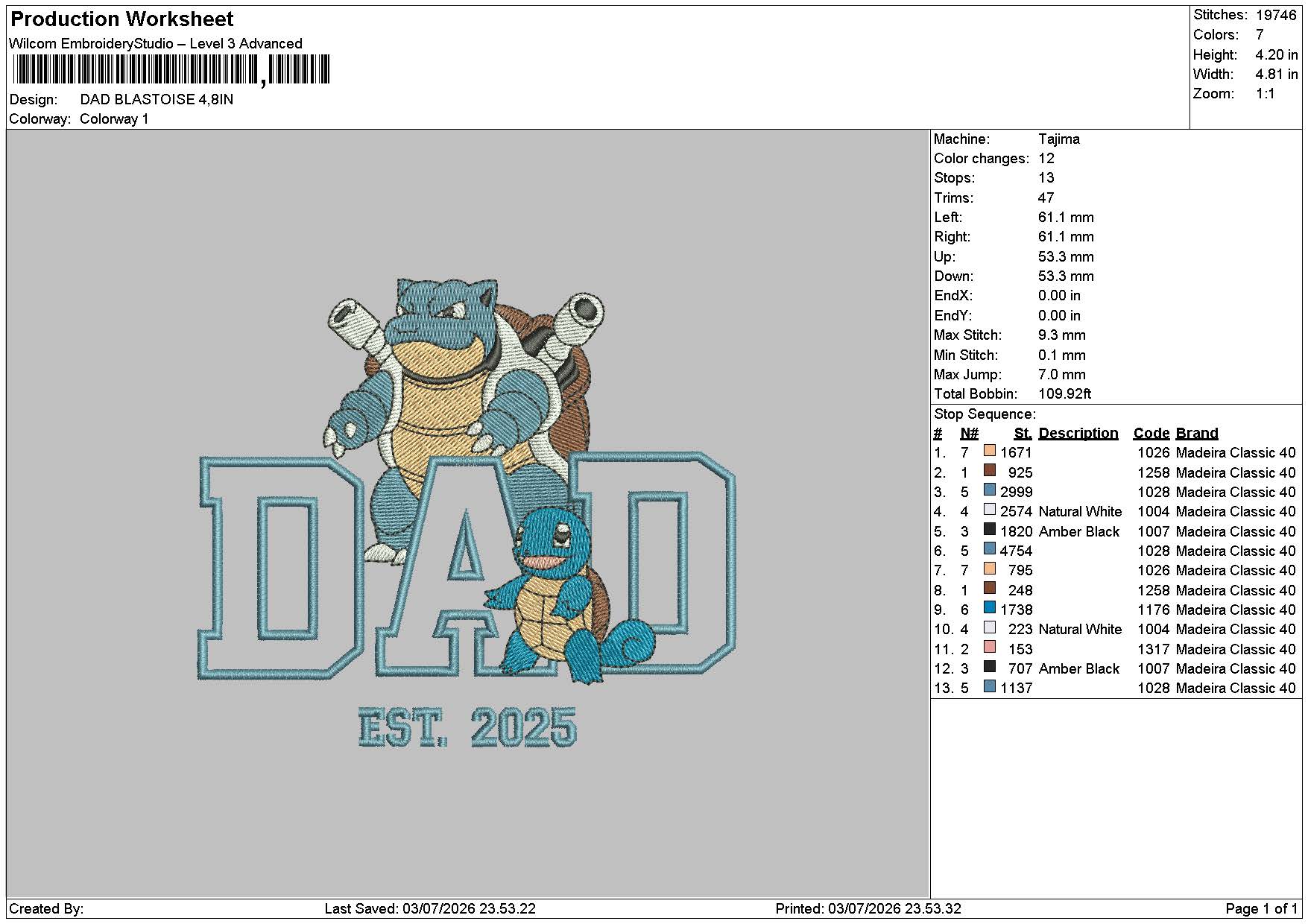Select the 'Stops:' label
1308x924 pixels.
tap(955, 178)
